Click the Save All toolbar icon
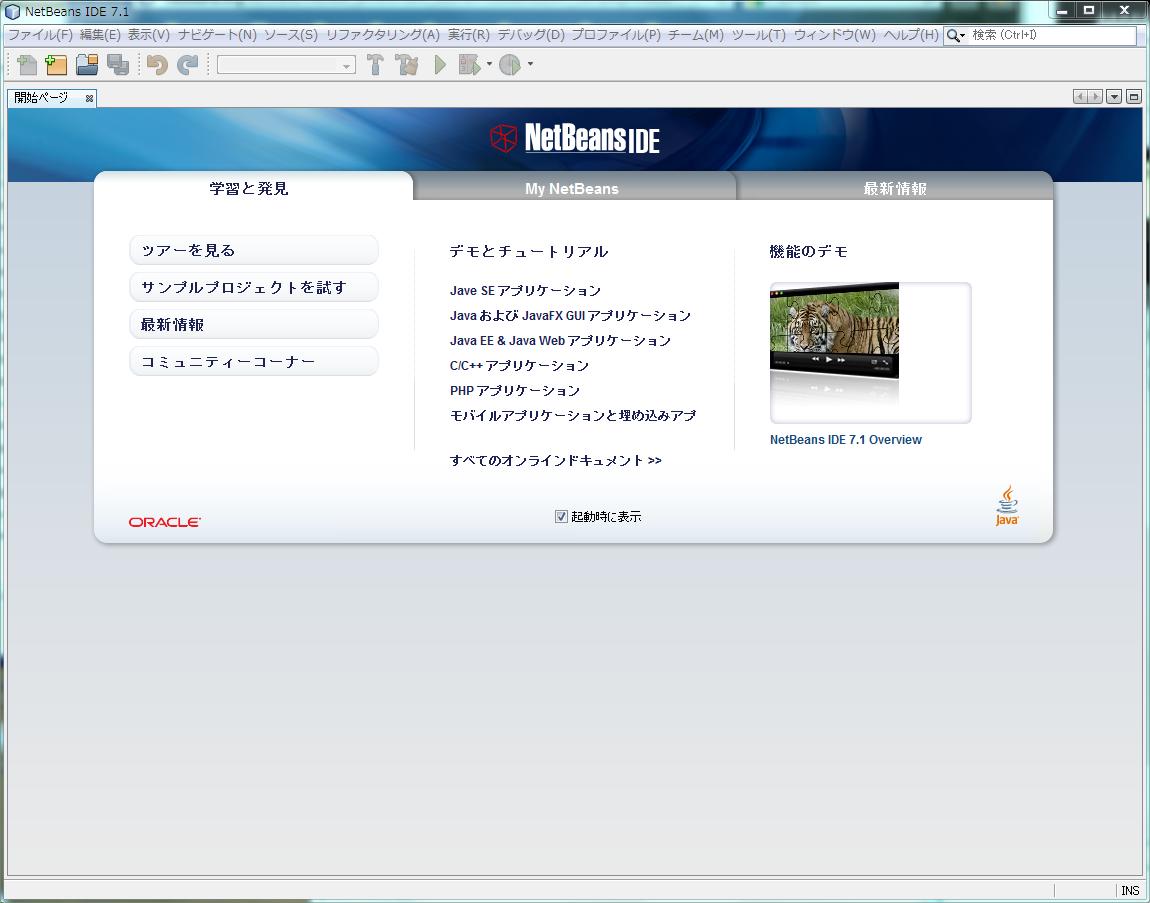 pos(117,65)
